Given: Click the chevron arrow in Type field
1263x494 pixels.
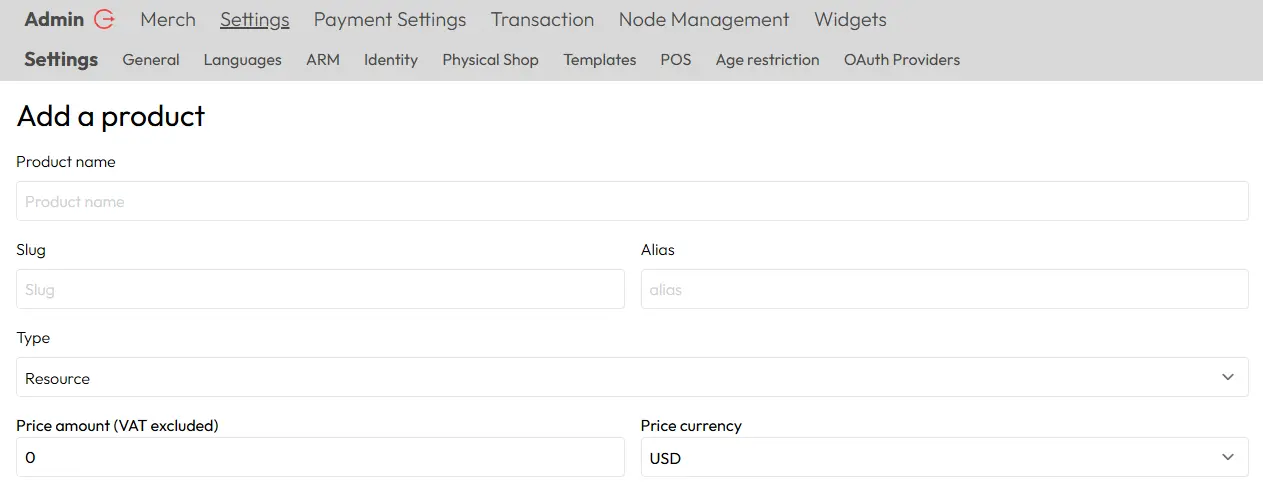Looking at the screenshot, I should pos(1228,377).
